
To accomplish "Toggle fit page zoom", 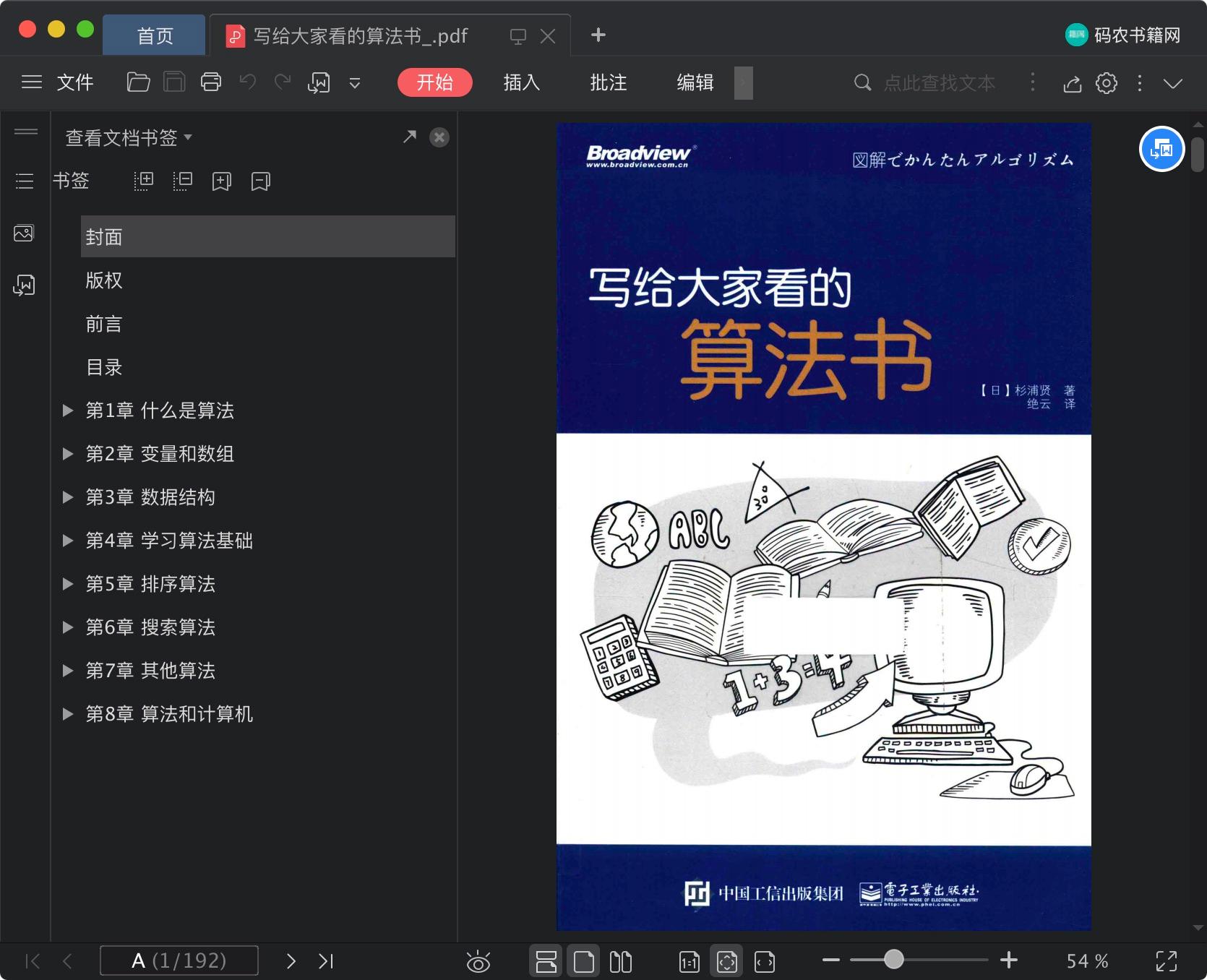I will click(727, 961).
